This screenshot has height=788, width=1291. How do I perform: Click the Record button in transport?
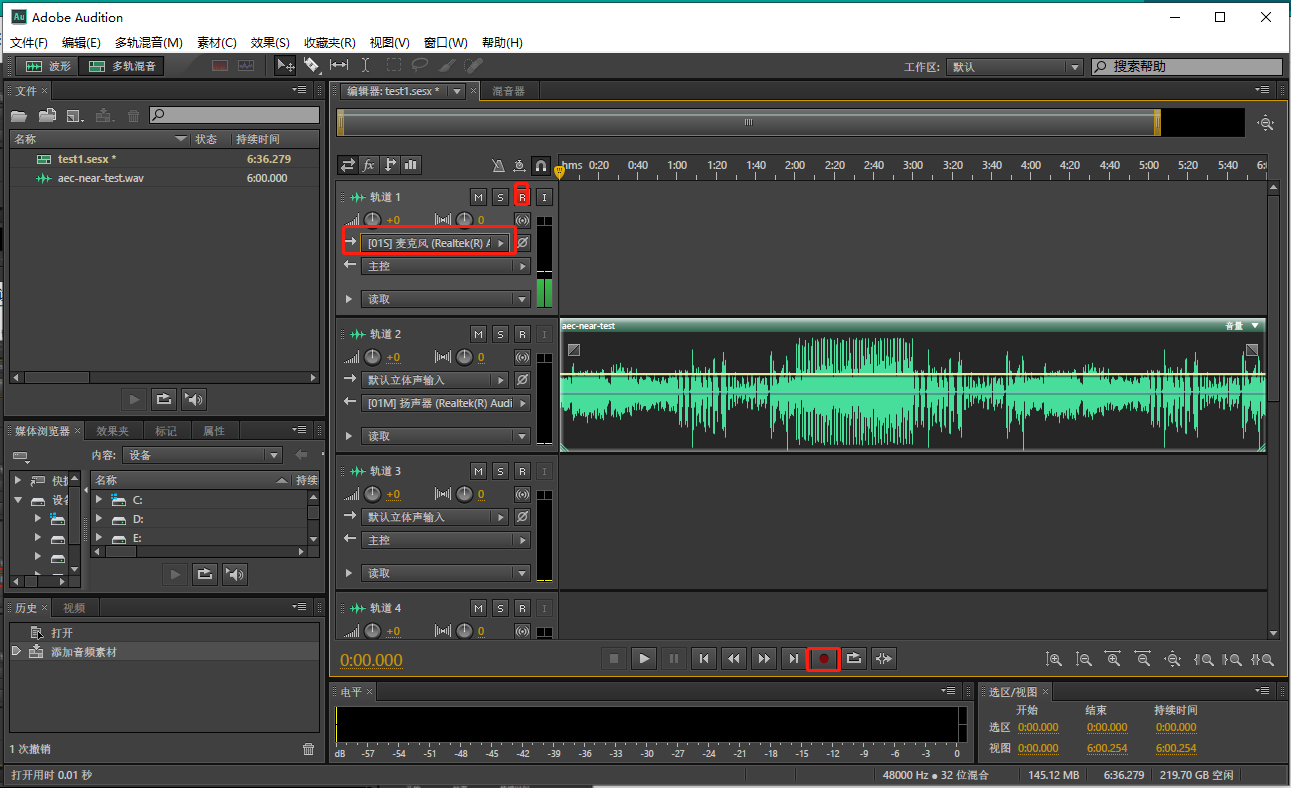tap(823, 658)
